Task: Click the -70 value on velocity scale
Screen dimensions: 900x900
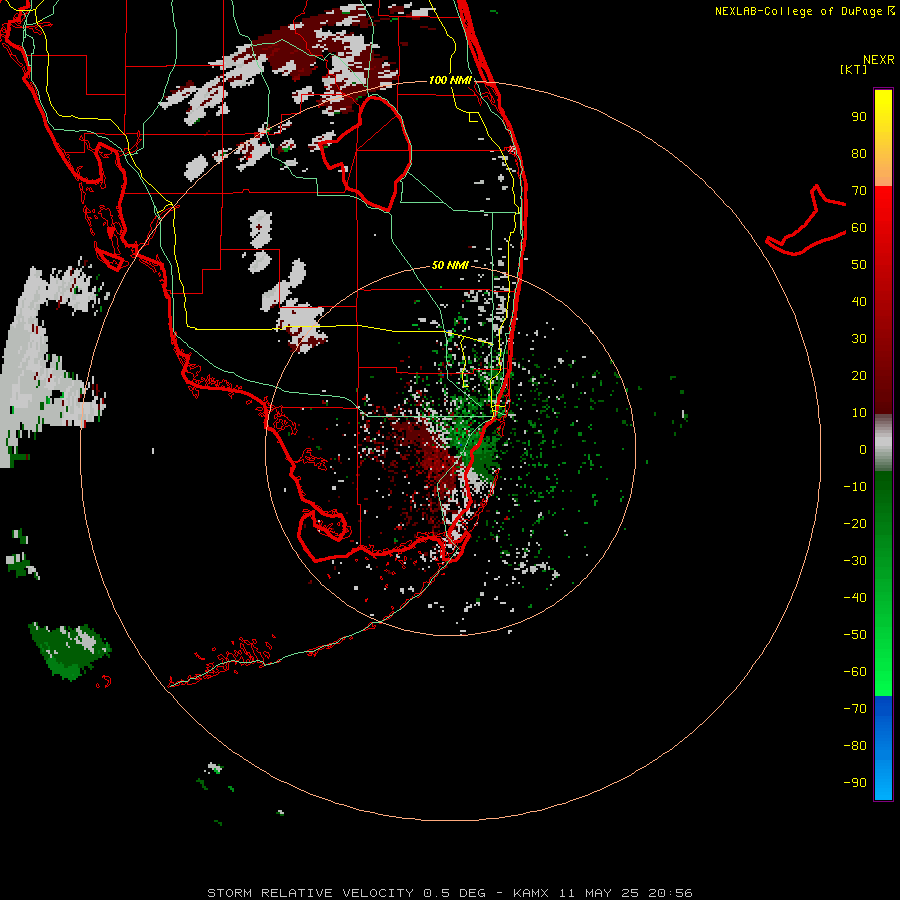Action: (855, 709)
